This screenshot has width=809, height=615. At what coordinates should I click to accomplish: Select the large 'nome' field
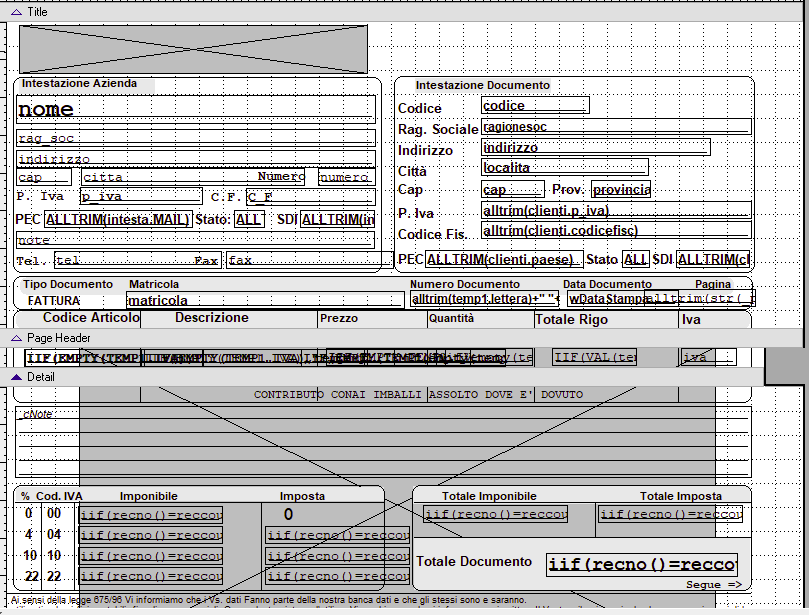point(196,109)
